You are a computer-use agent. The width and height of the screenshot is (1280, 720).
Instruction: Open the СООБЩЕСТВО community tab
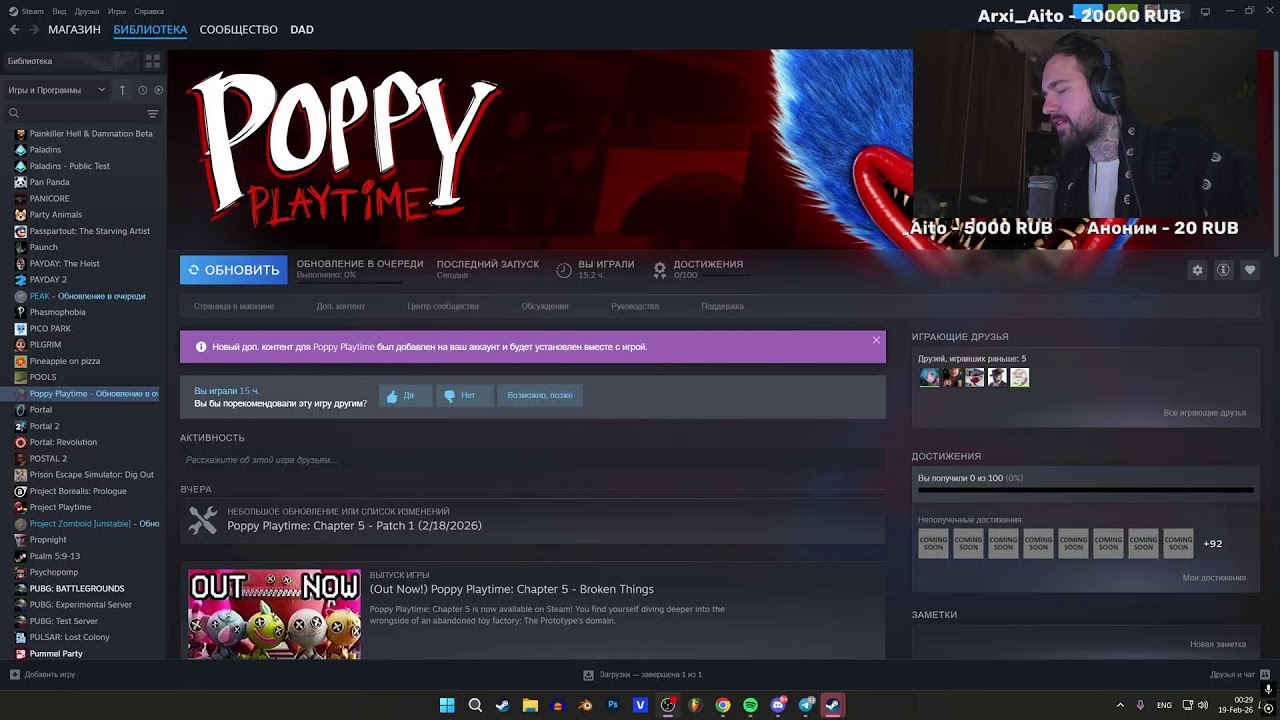tap(238, 30)
